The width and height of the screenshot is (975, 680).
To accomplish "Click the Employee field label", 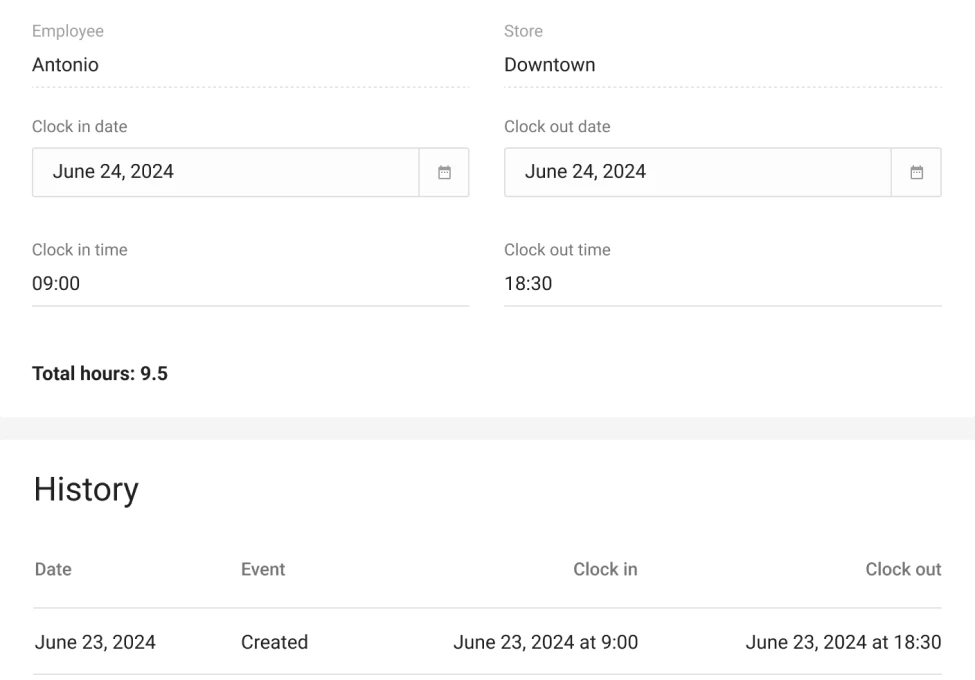I will pyautogui.click(x=68, y=31).
